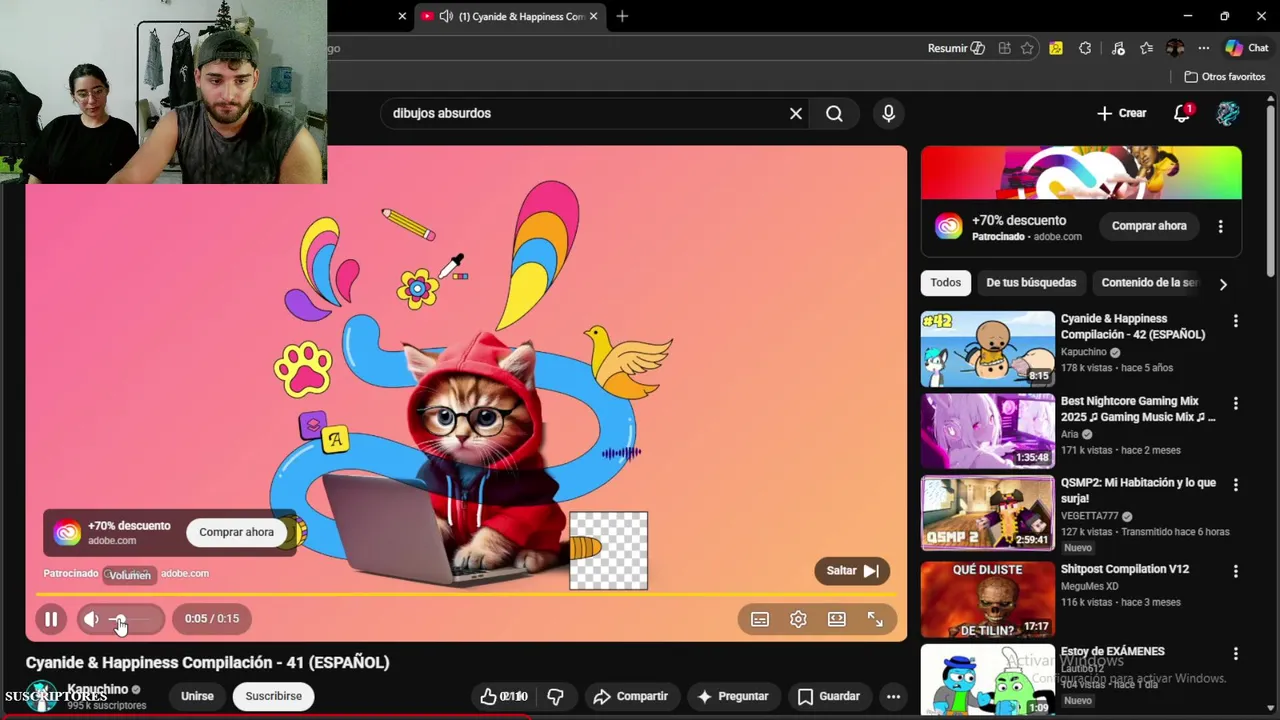Switch to Cyanide & Happiness browser tab
Screen dimensions: 1280x720
[510, 16]
